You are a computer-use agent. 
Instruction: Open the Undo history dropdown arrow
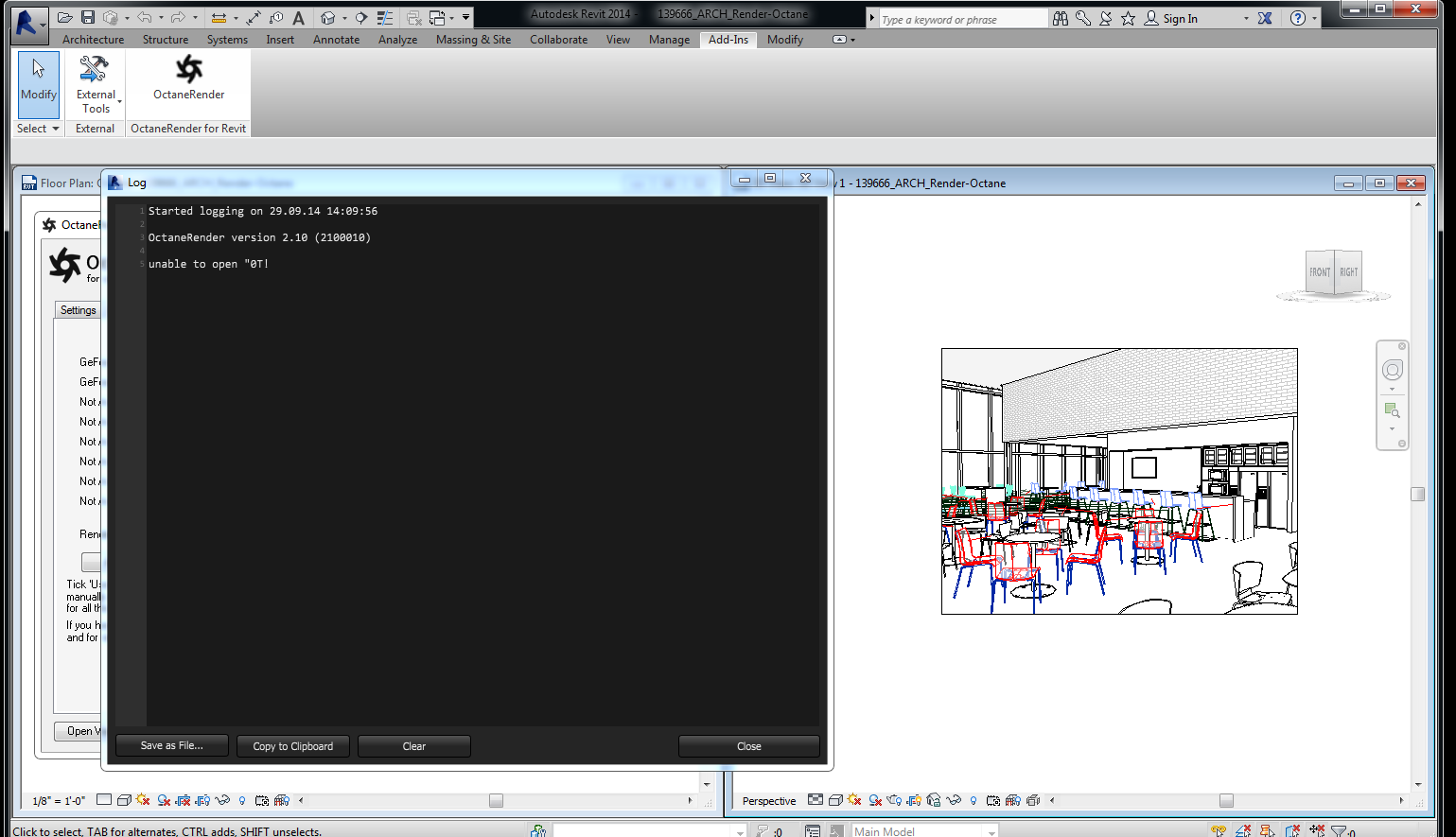tap(161, 17)
